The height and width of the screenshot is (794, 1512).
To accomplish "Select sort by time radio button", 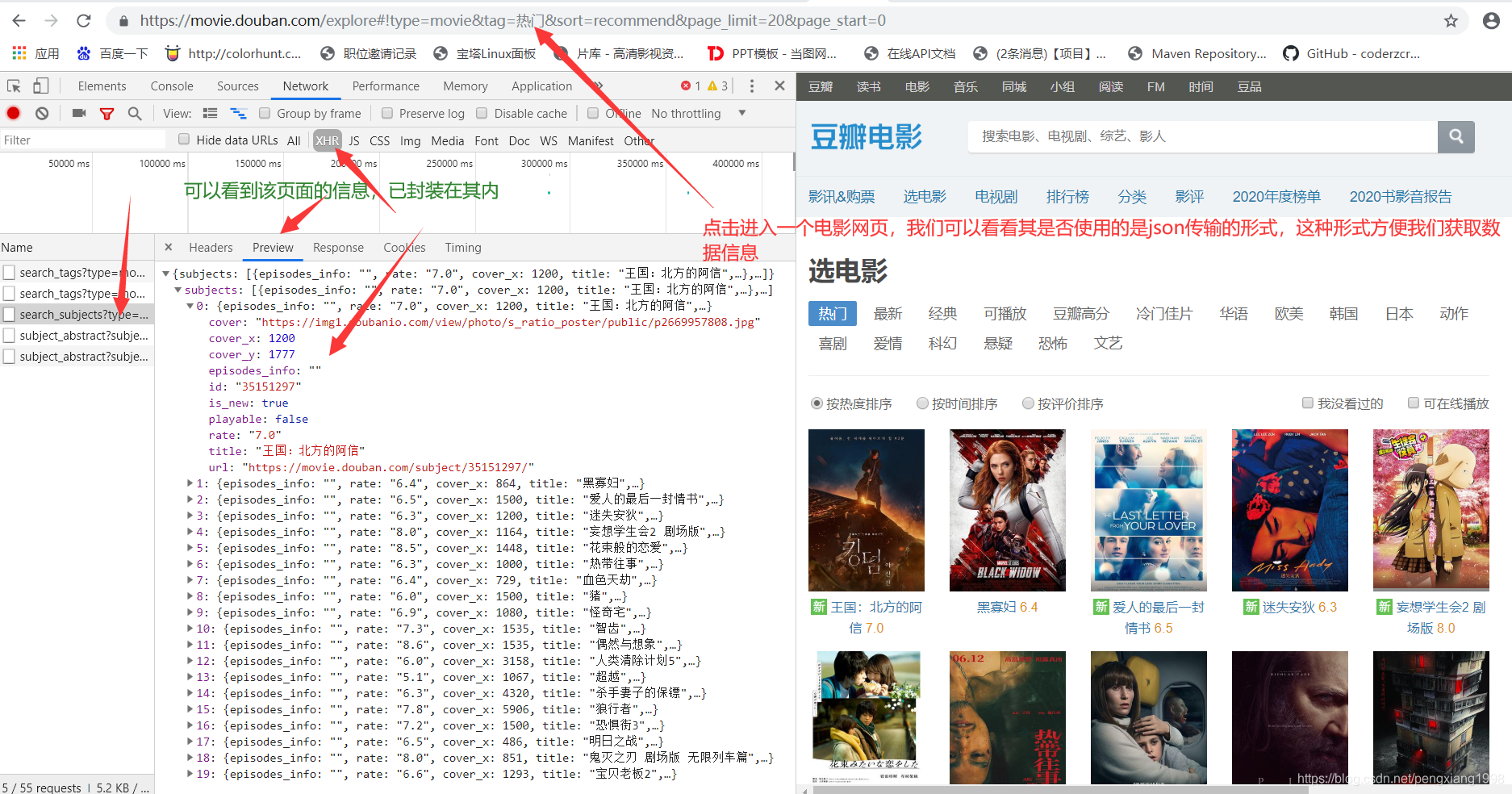I will (x=922, y=403).
